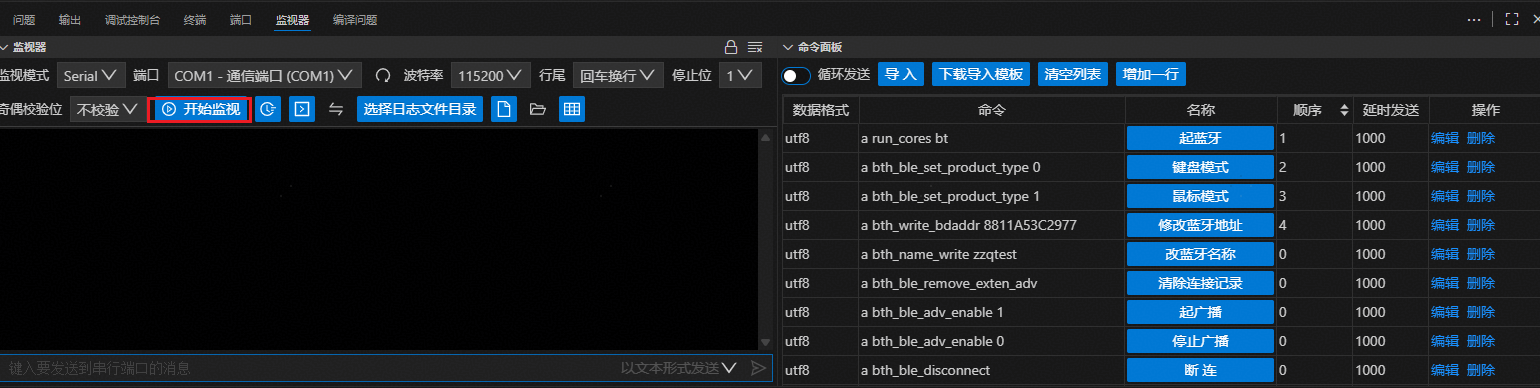
Task: Send the 停止广播 command
Action: pos(1200,341)
